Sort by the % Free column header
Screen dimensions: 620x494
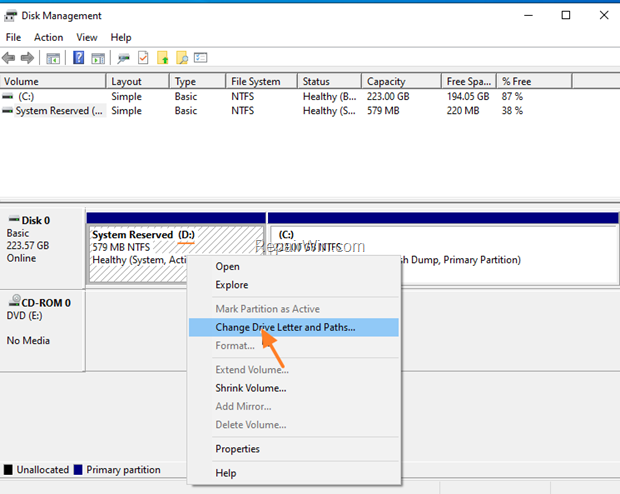point(535,81)
